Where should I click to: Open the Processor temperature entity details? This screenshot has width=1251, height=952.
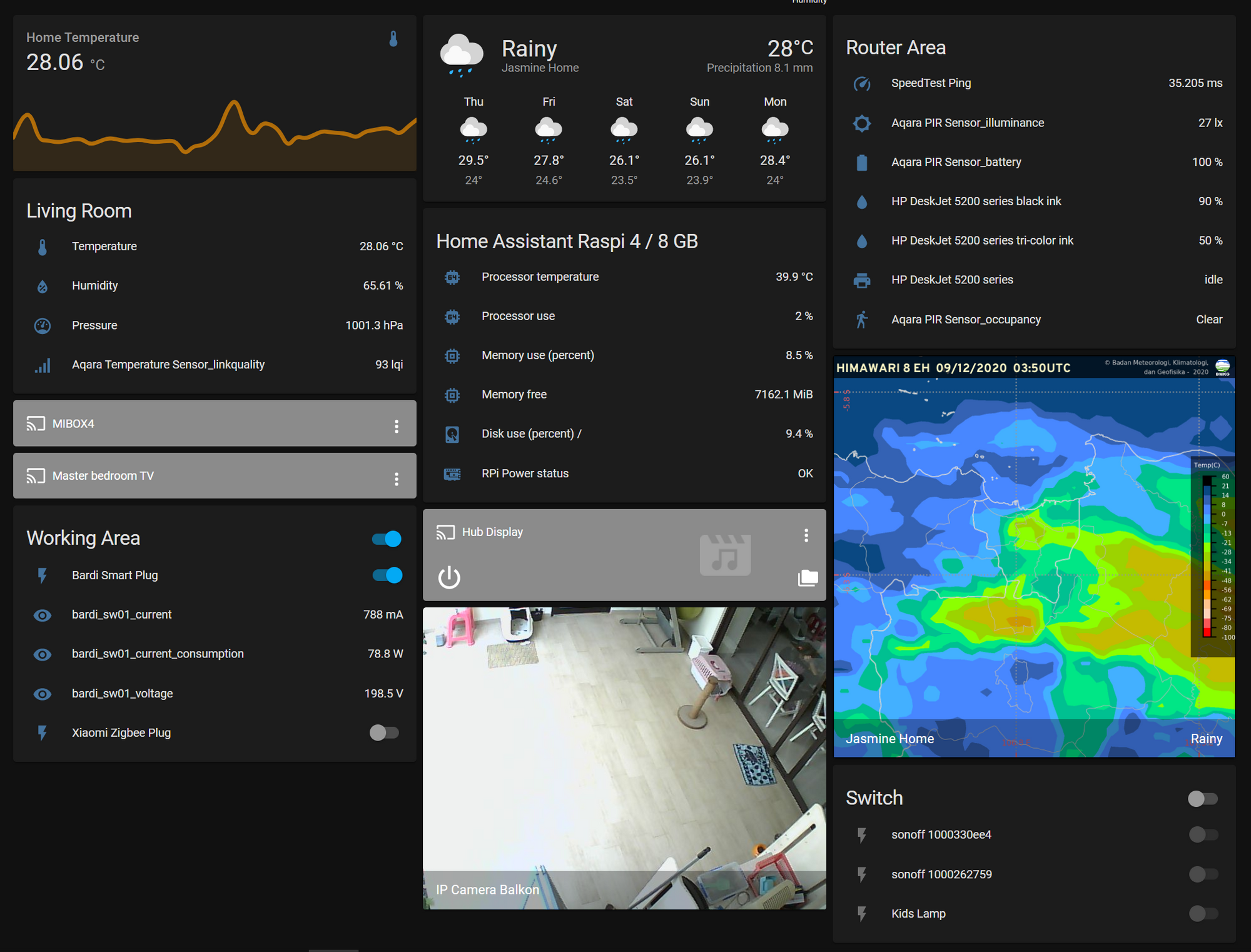[x=540, y=276]
